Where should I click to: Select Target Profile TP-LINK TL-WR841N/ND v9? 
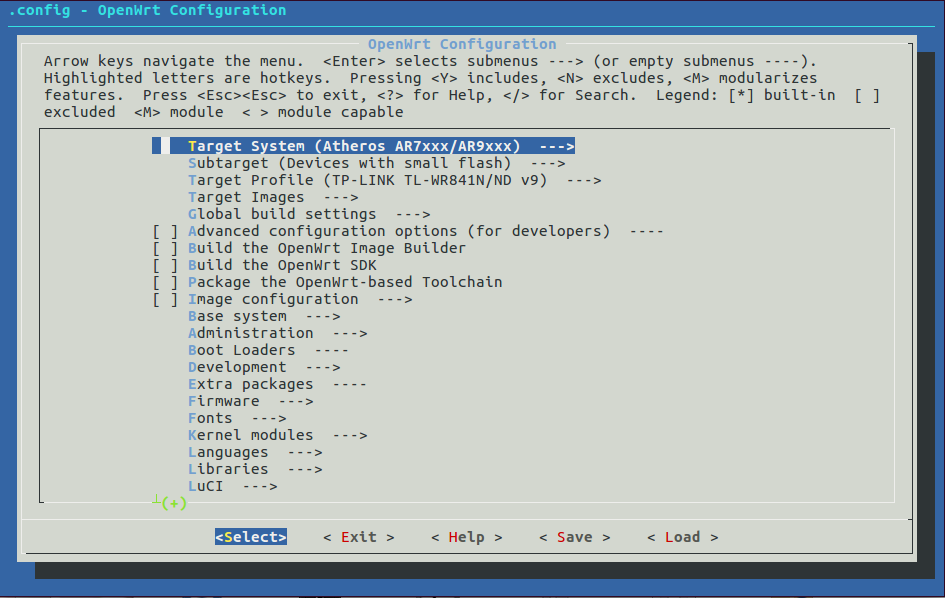point(395,180)
